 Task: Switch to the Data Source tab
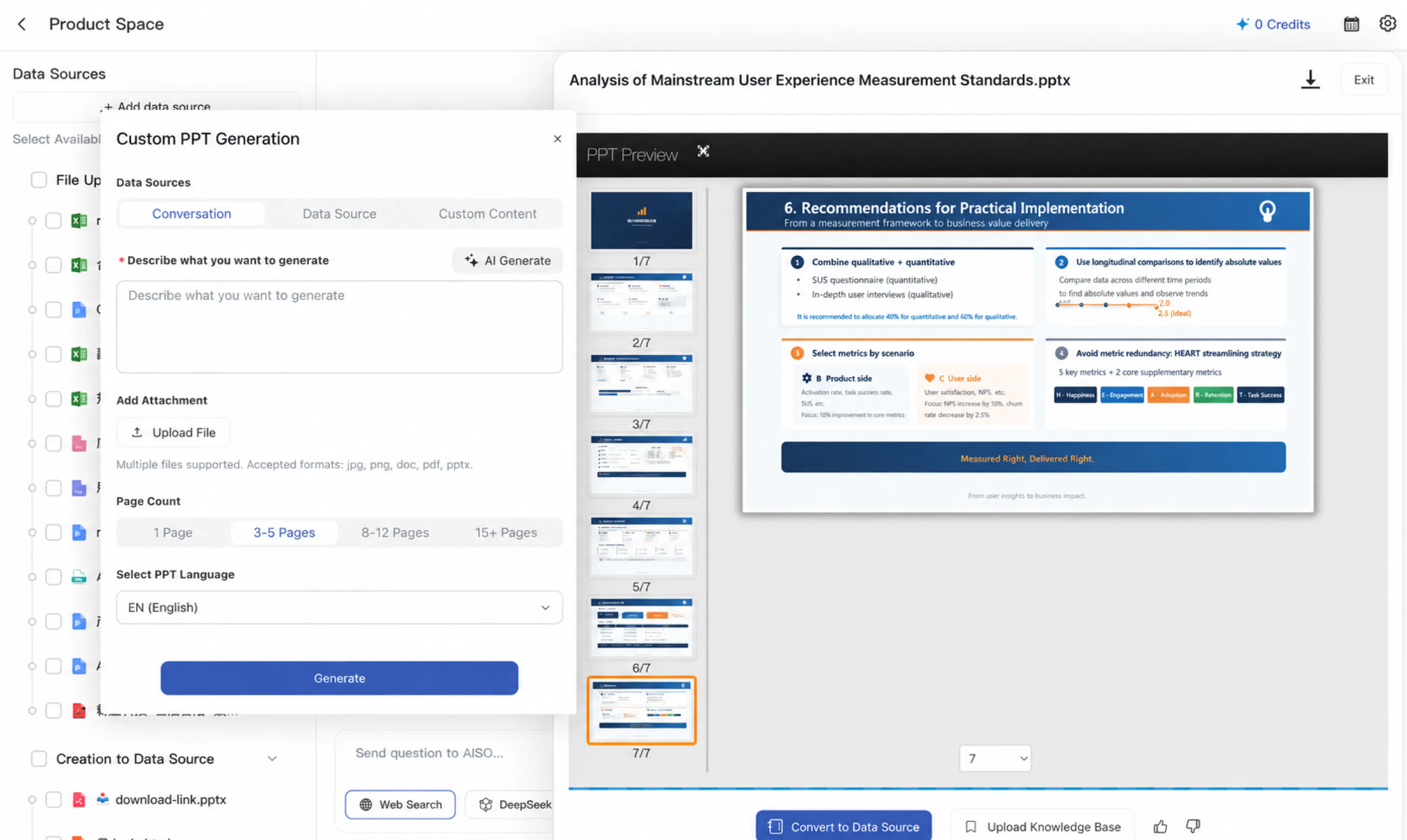339,214
